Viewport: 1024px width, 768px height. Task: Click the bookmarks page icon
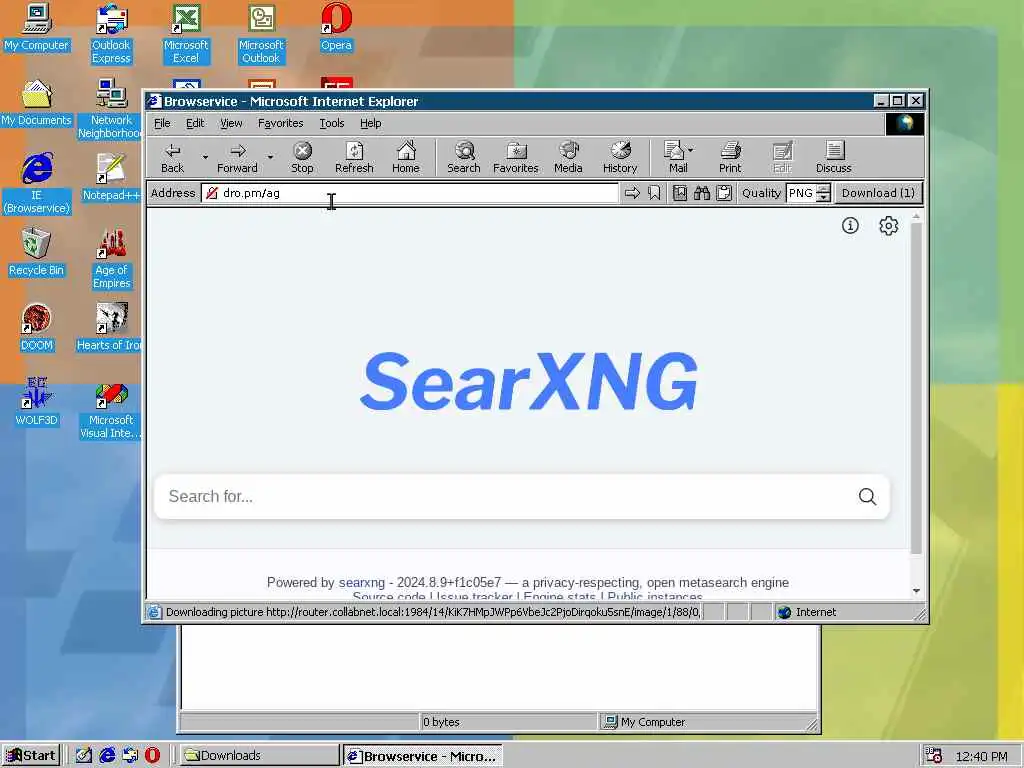680,193
